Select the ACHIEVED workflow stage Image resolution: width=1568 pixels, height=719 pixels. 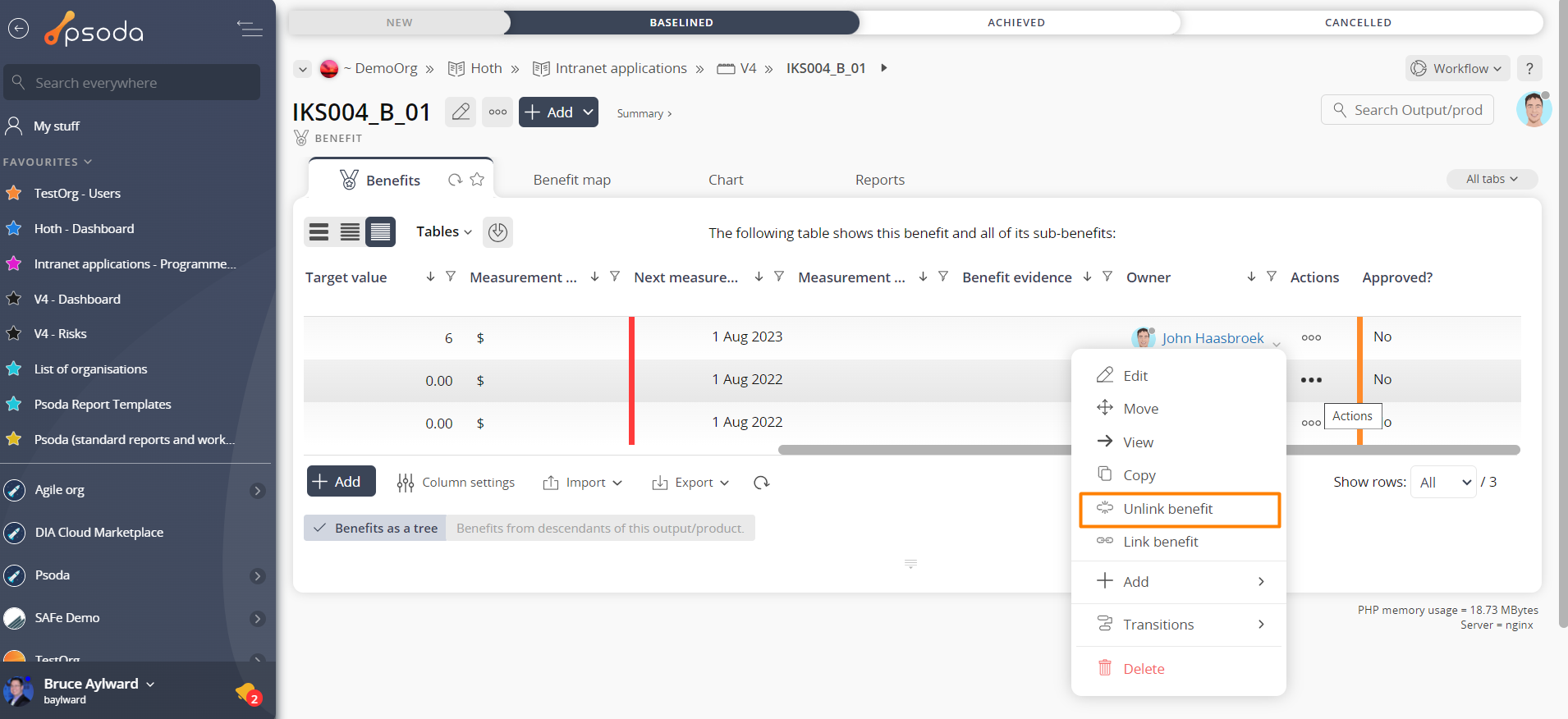click(x=1016, y=22)
